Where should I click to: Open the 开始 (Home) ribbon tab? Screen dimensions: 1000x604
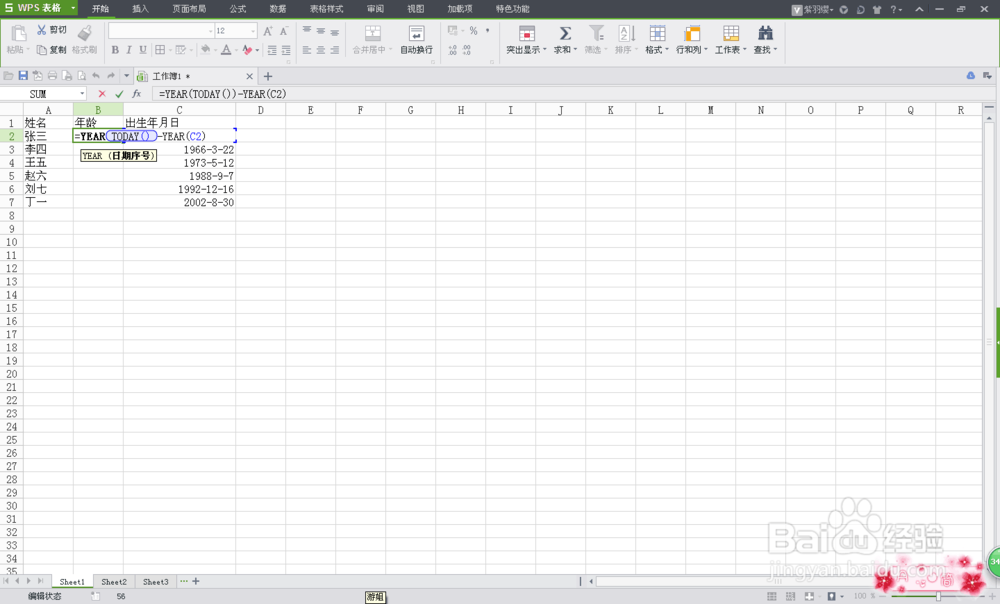pos(100,9)
